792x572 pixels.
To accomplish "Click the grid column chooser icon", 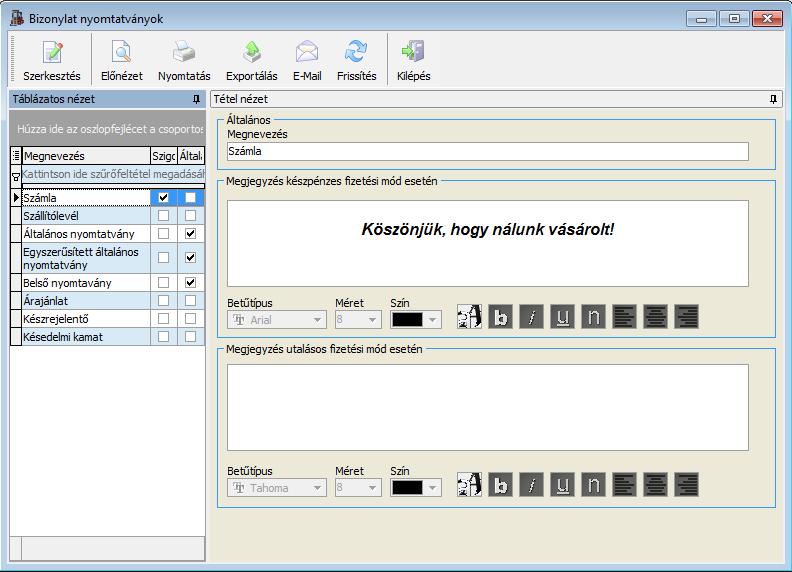I will point(16,156).
